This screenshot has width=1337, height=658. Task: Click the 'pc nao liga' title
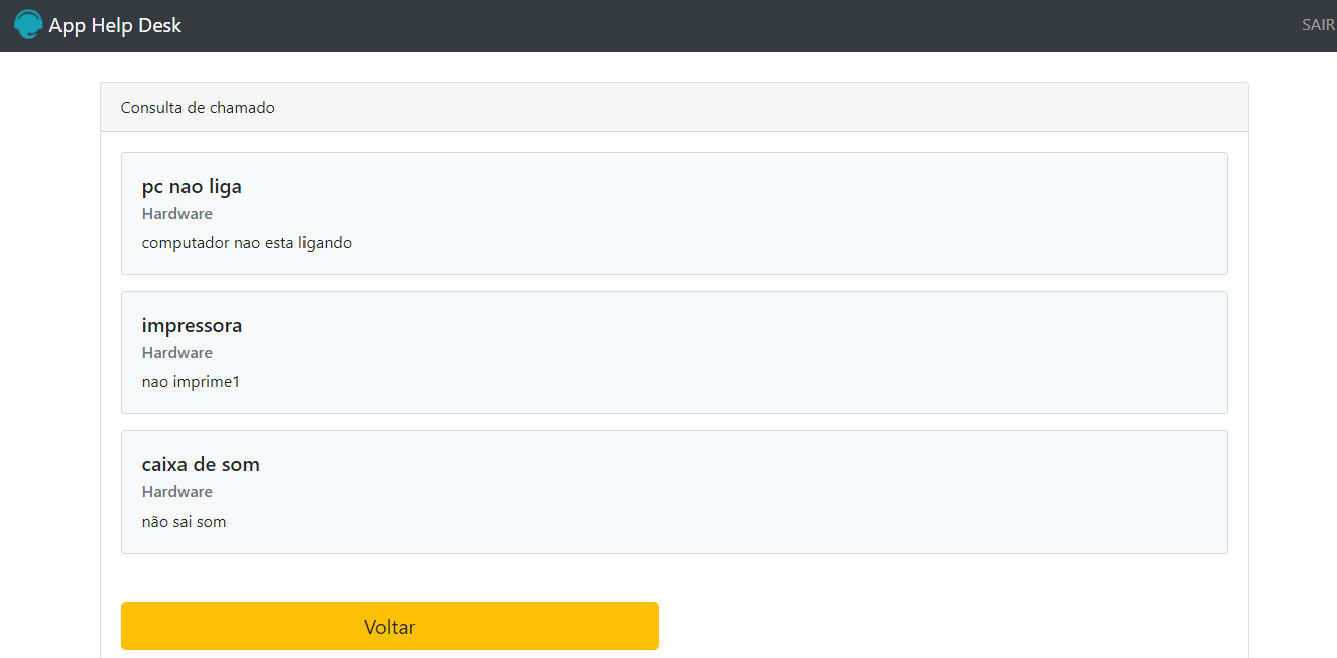(191, 186)
